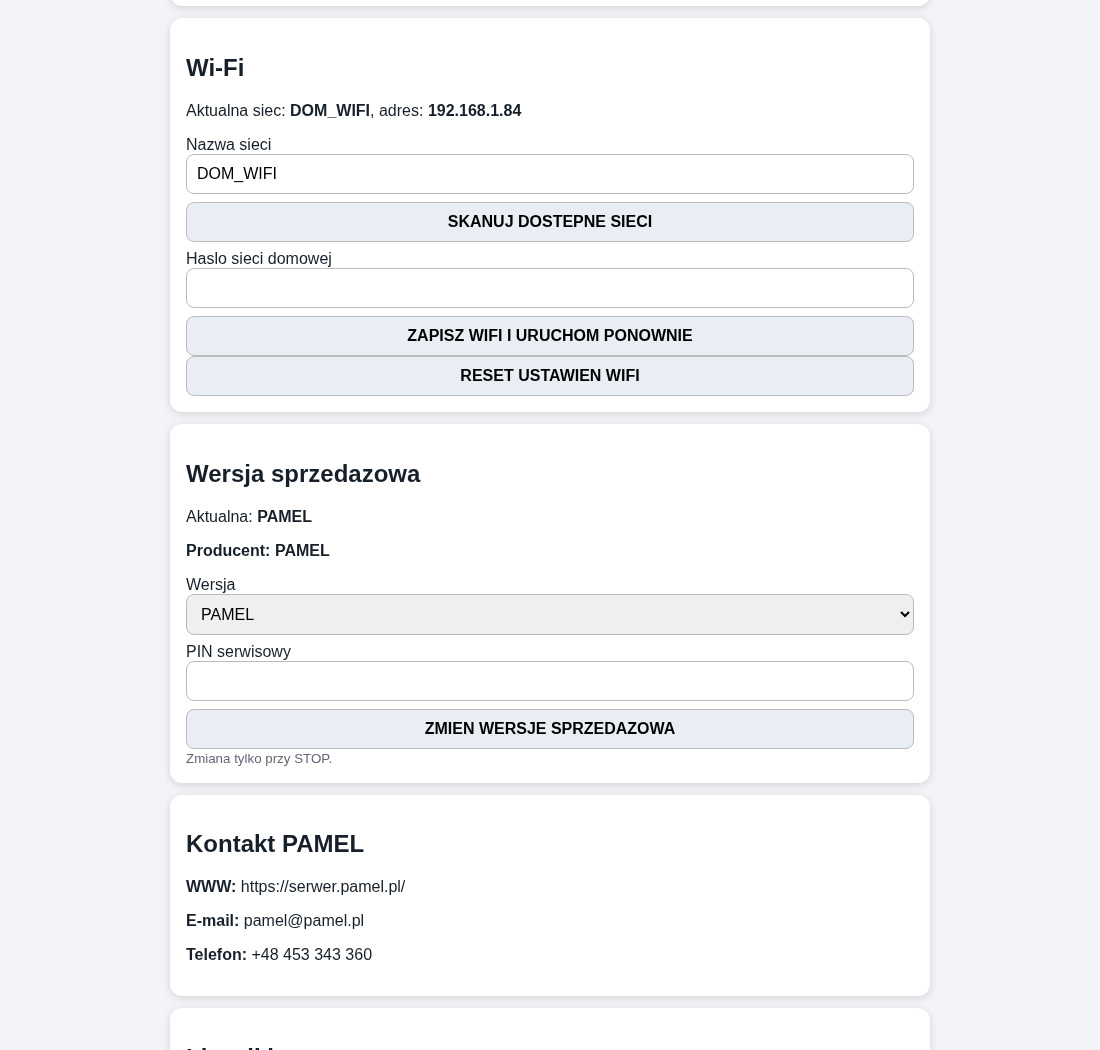The height and width of the screenshot is (1050, 1100).
Task: Click the Haslo sieci domowej label
Action: pos(259,259)
